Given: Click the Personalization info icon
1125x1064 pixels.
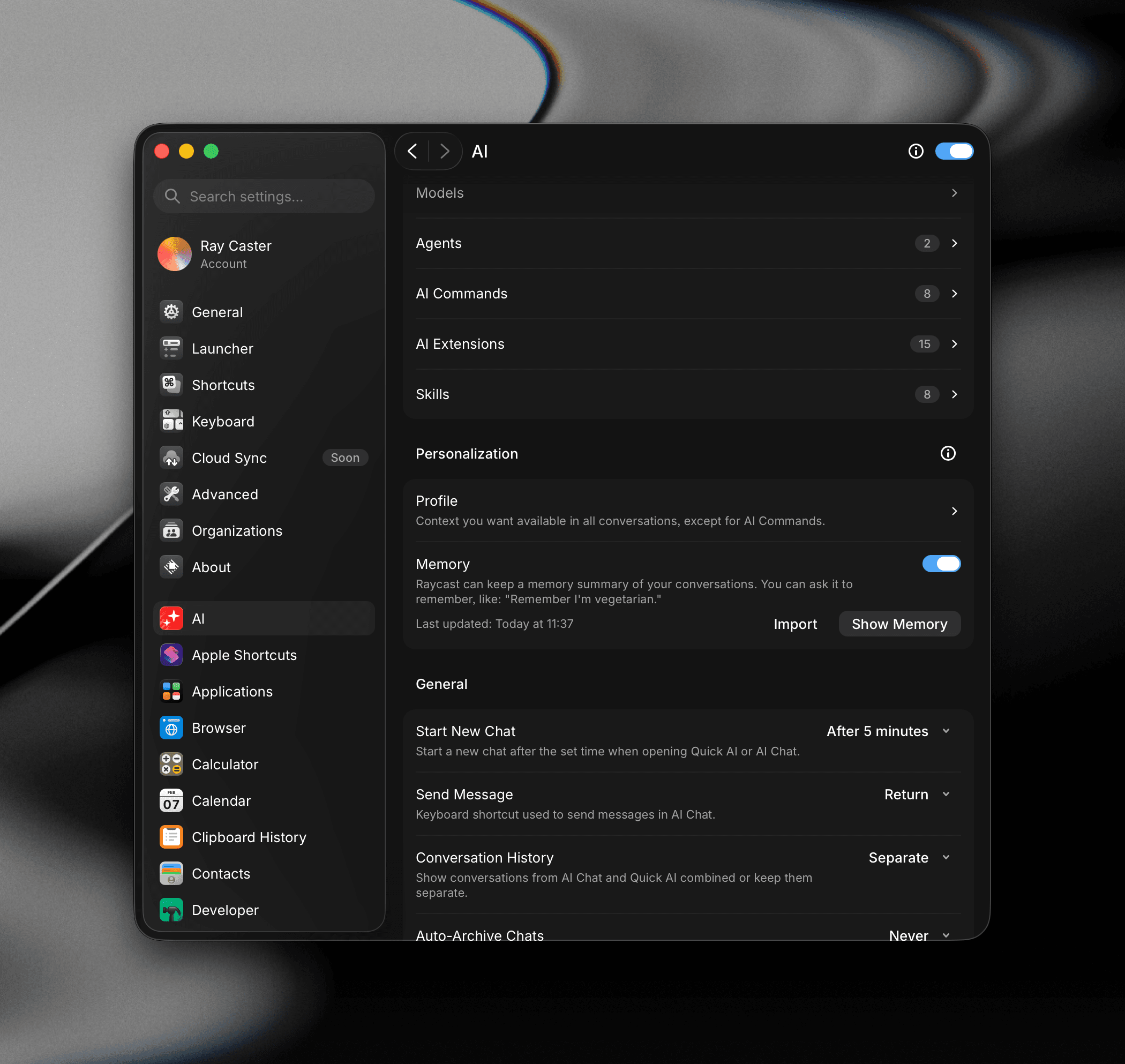Looking at the screenshot, I should coord(948,453).
